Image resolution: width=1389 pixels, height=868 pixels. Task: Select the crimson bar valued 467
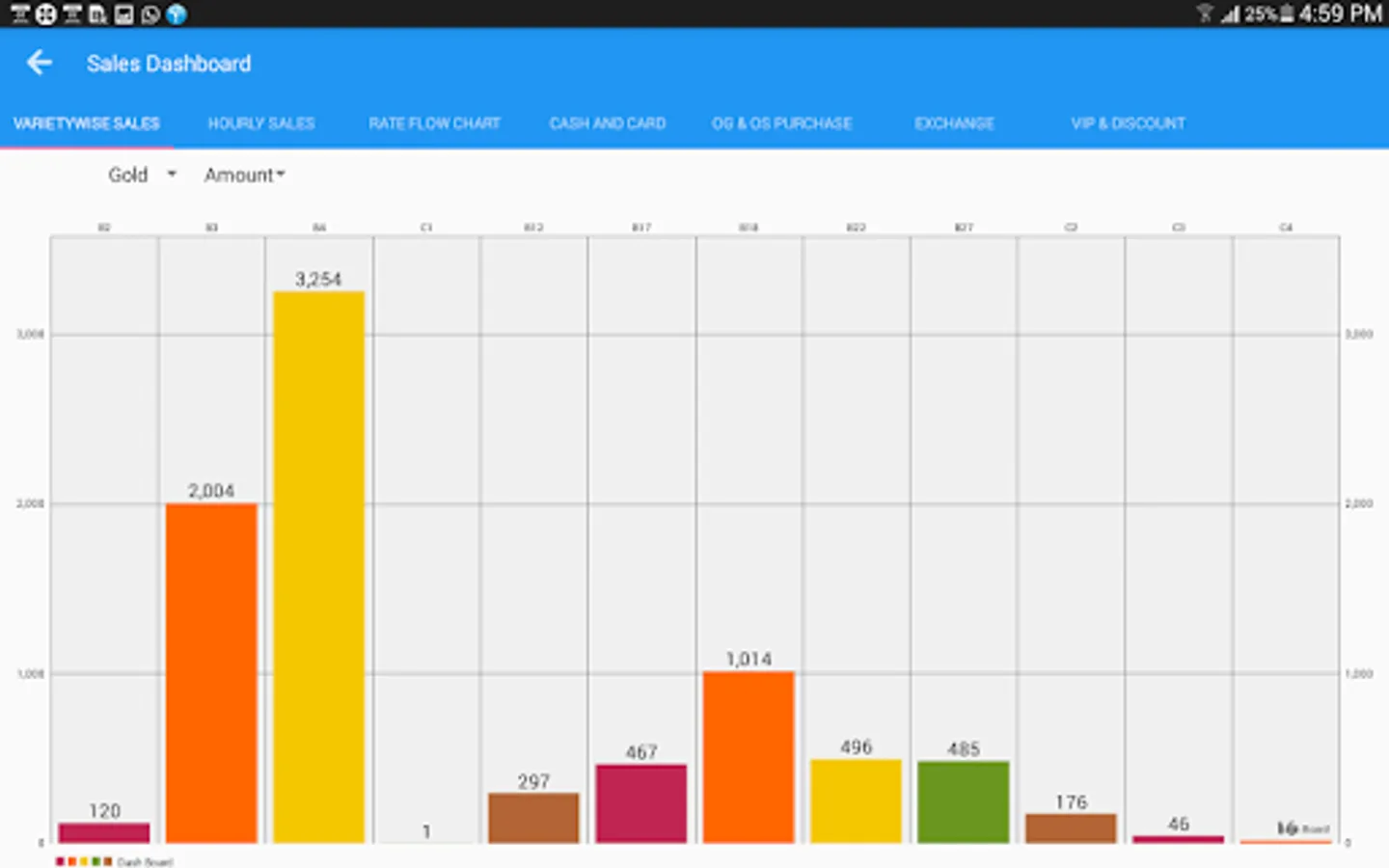click(x=641, y=803)
